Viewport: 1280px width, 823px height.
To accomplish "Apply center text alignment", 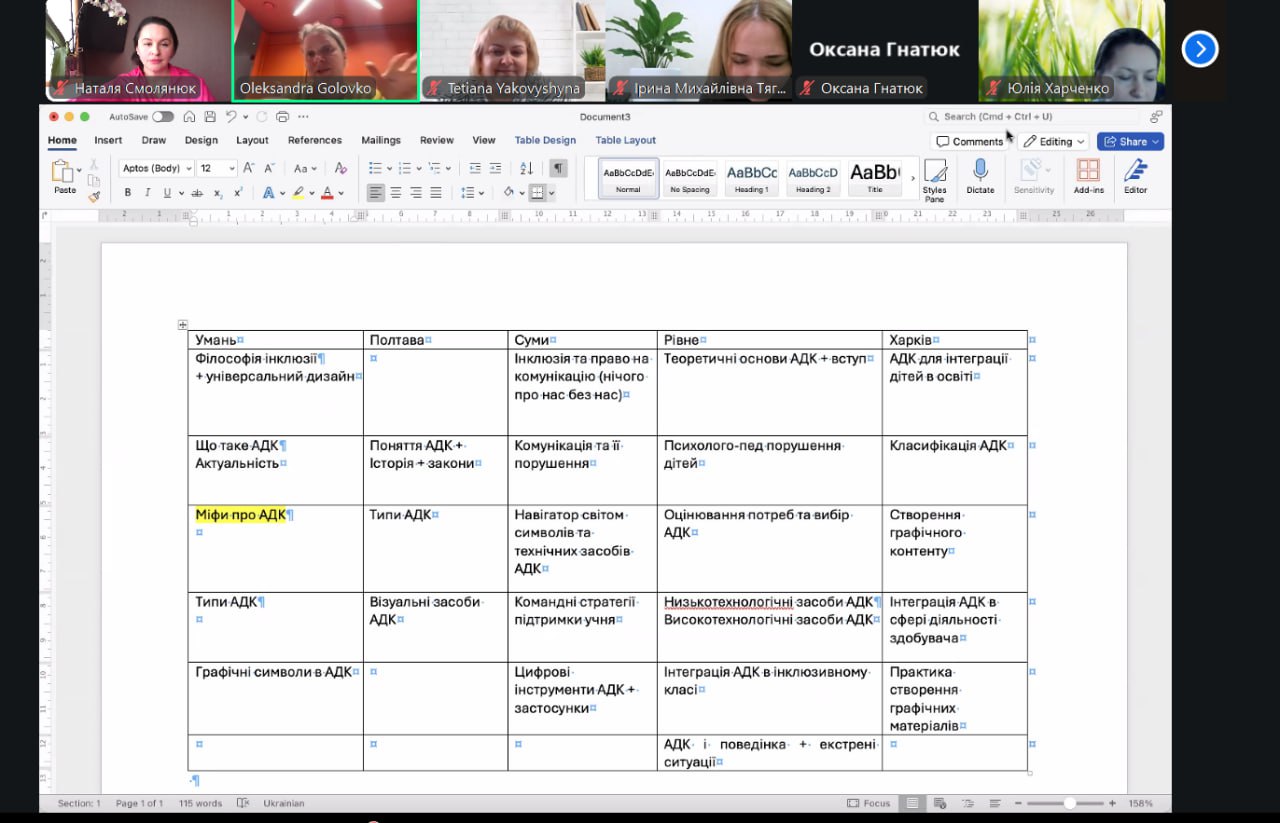I will click(396, 193).
